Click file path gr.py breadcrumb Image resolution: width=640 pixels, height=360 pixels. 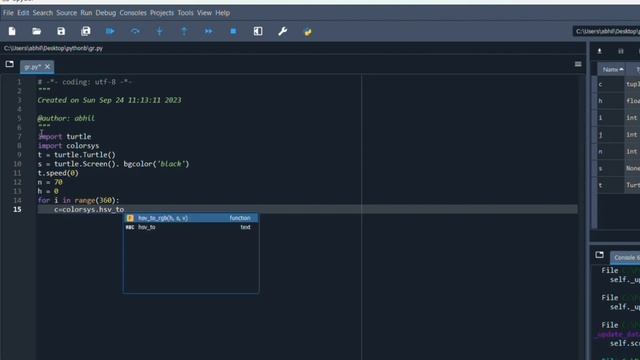point(53,48)
